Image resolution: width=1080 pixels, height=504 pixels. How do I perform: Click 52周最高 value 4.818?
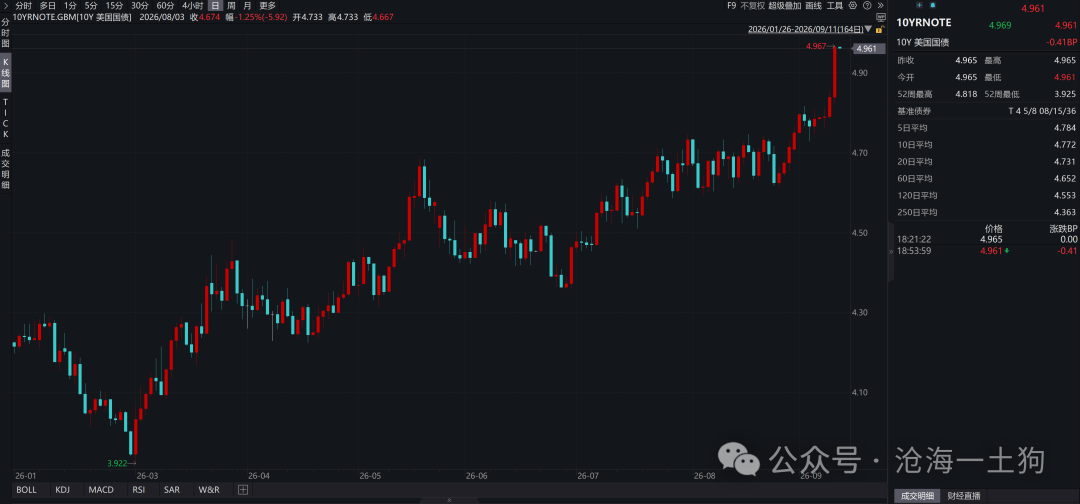click(x=966, y=94)
